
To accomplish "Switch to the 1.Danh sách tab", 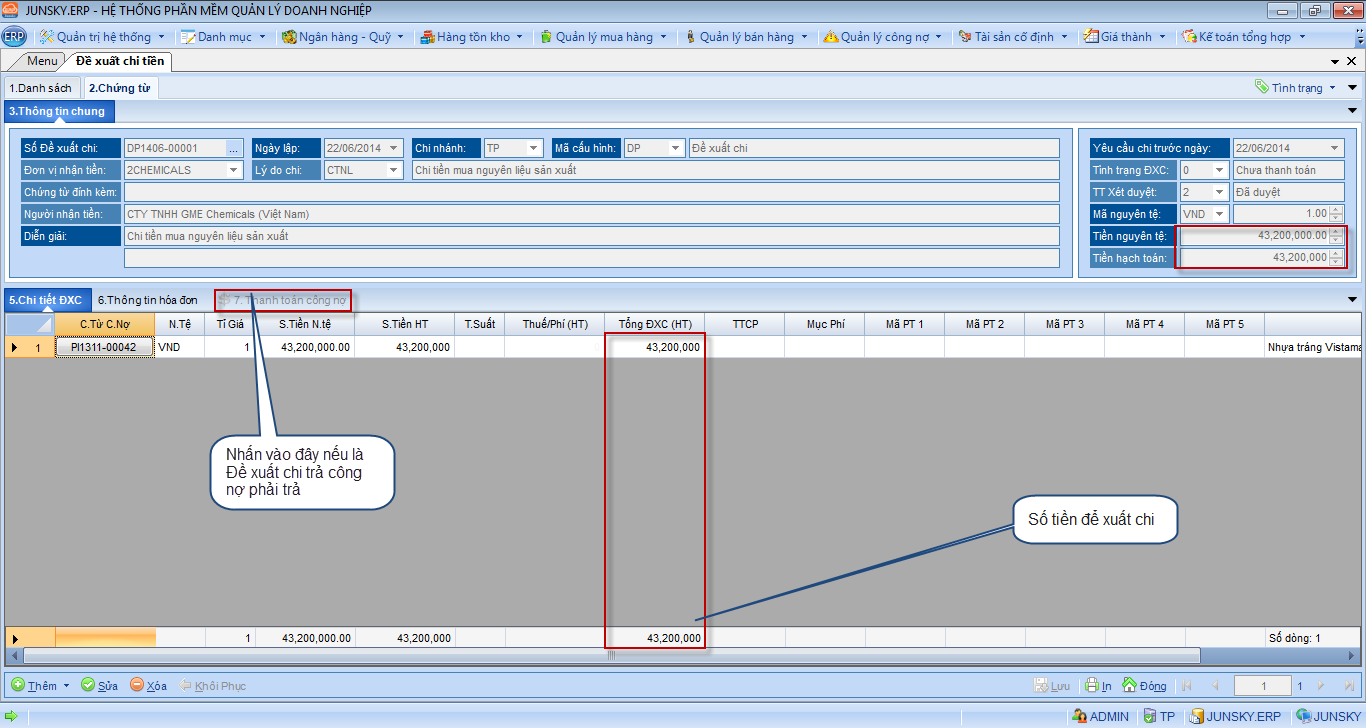I will coord(41,88).
